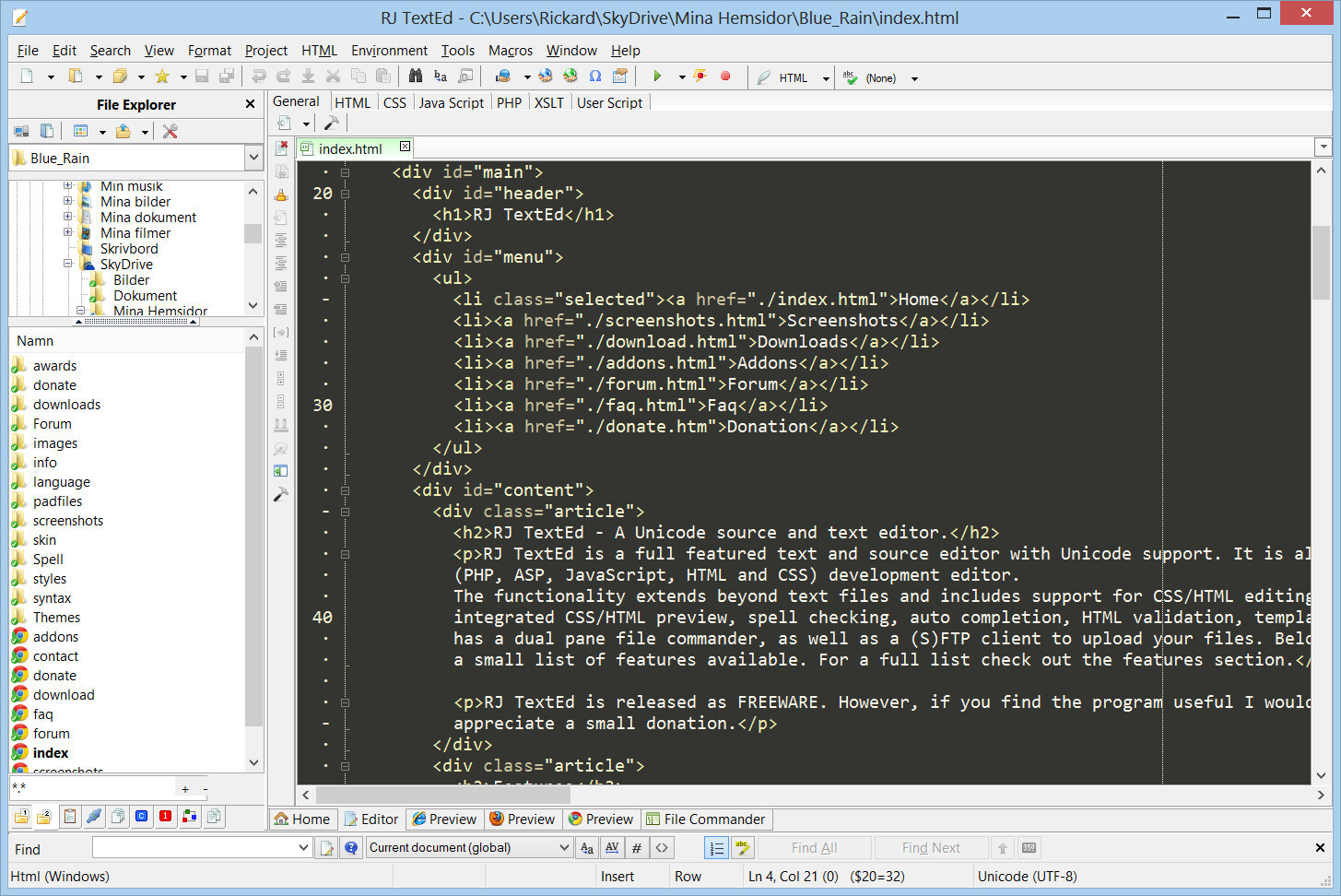
Task: Click the red record macro icon
Action: coord(725,77)
